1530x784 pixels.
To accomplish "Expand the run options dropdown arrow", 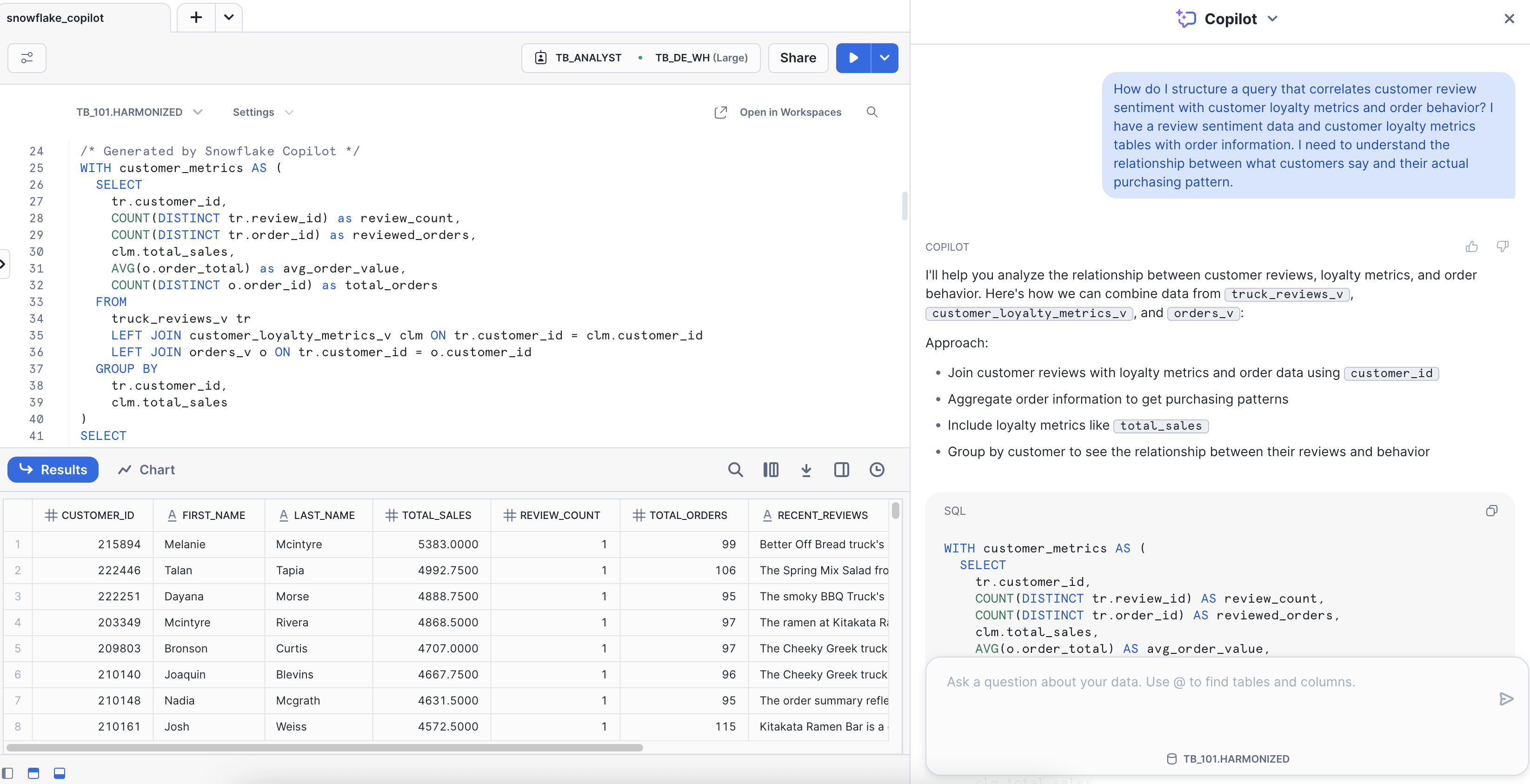I will tap(885, 58).
